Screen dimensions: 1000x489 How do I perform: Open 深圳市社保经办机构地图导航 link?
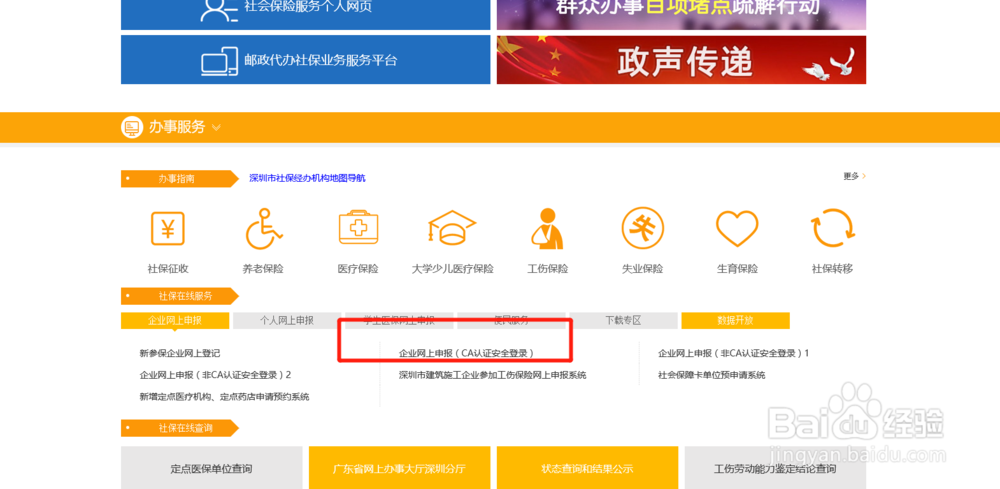click(307, 178)
